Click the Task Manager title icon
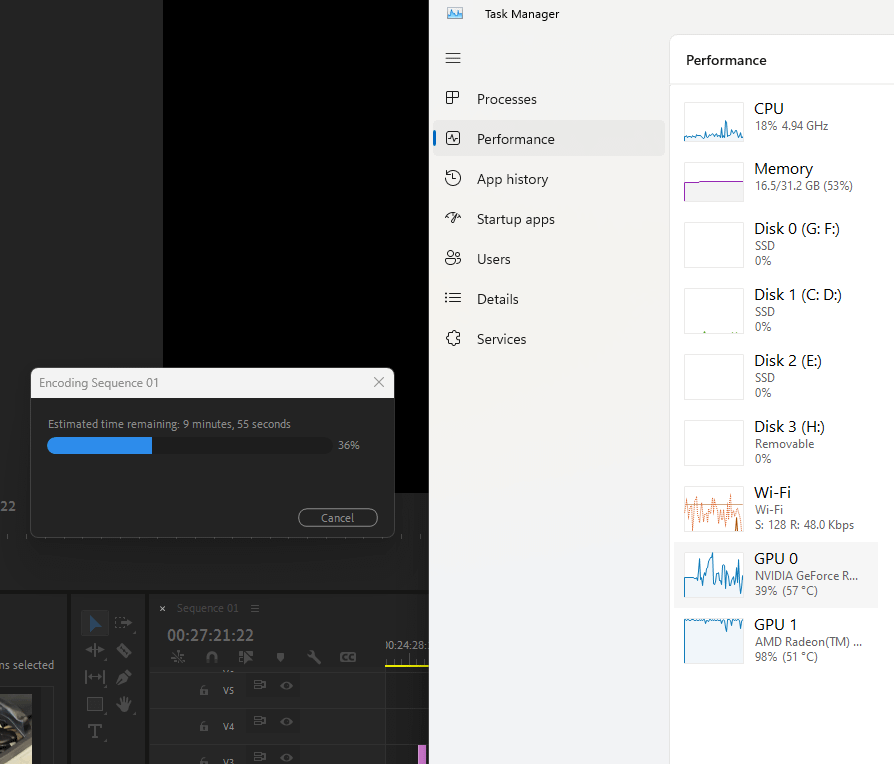The image size is (894, 764). (x=455, y=13)
